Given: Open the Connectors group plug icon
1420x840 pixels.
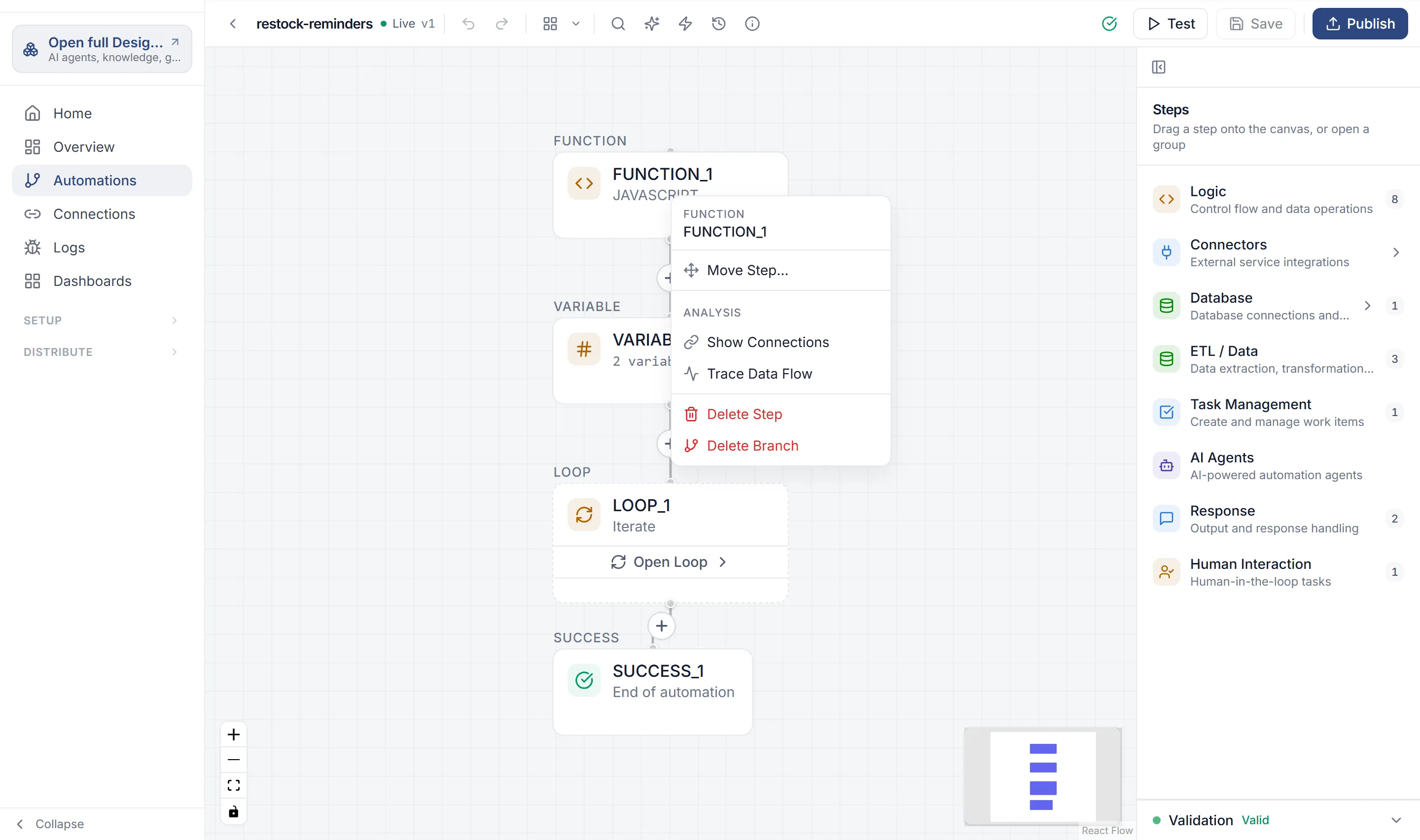Looking at the screenshot, I should click(1167, 252).
